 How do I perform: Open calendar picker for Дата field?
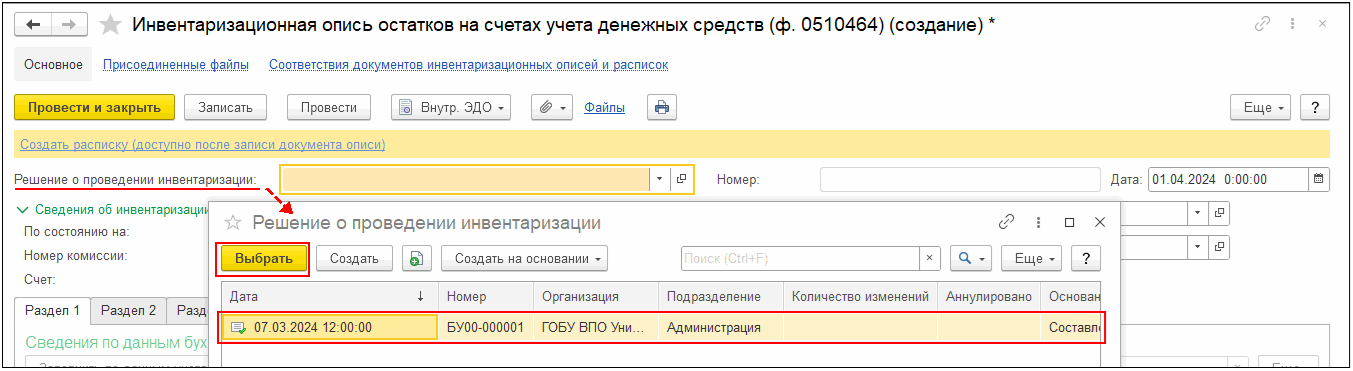(1319, 180)
